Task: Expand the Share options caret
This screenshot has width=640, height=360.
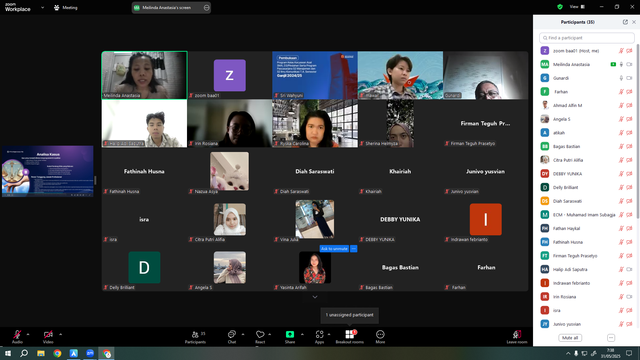Action: coord(302,334)
